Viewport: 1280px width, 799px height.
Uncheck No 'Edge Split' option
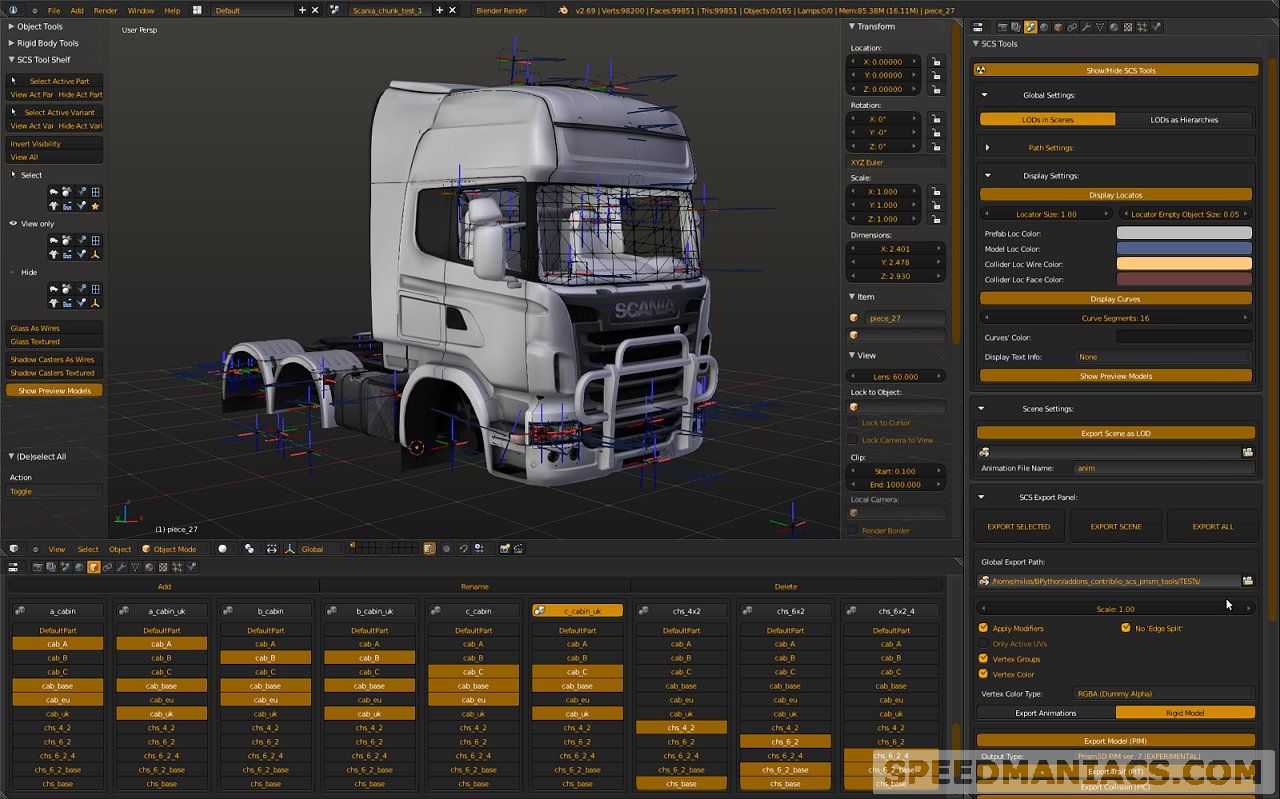coord(1126,628)
